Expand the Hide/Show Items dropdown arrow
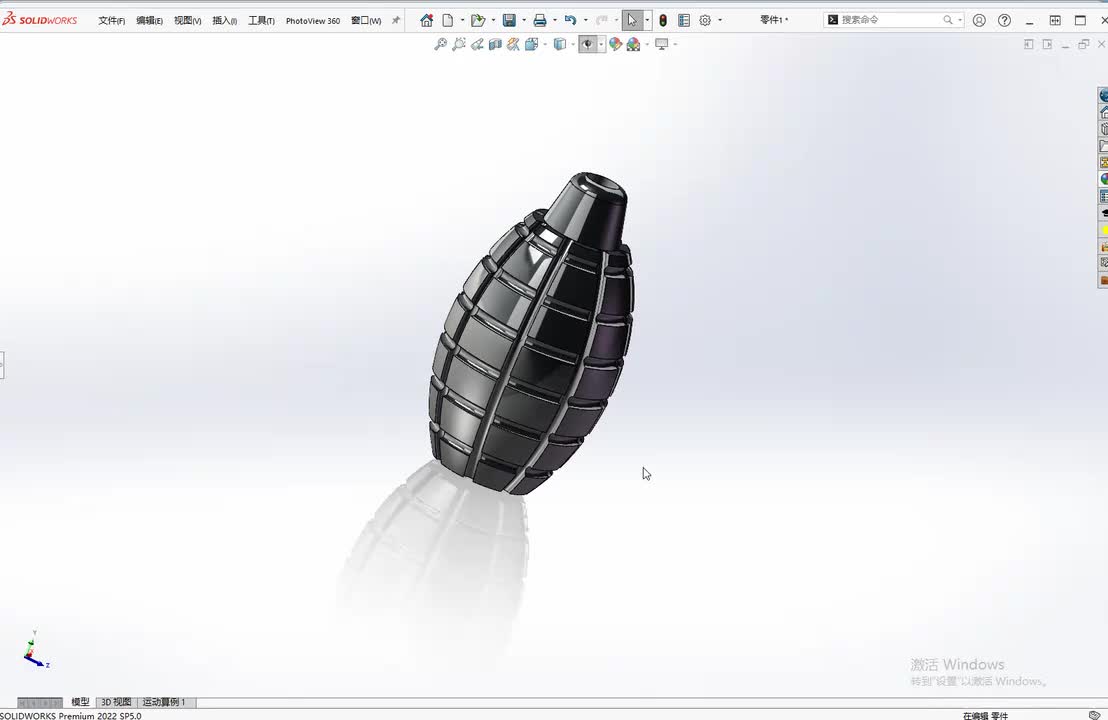Viewport: 1108px width, 720px height. (x=601, y=45)
